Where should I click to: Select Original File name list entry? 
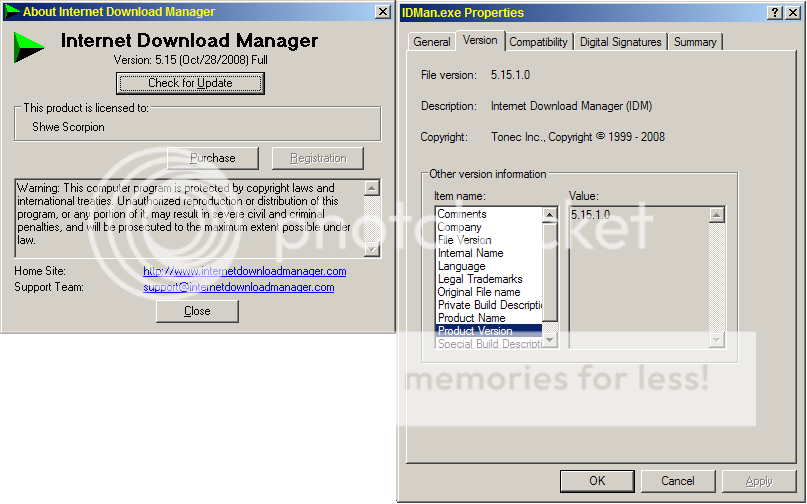(479, 292)
